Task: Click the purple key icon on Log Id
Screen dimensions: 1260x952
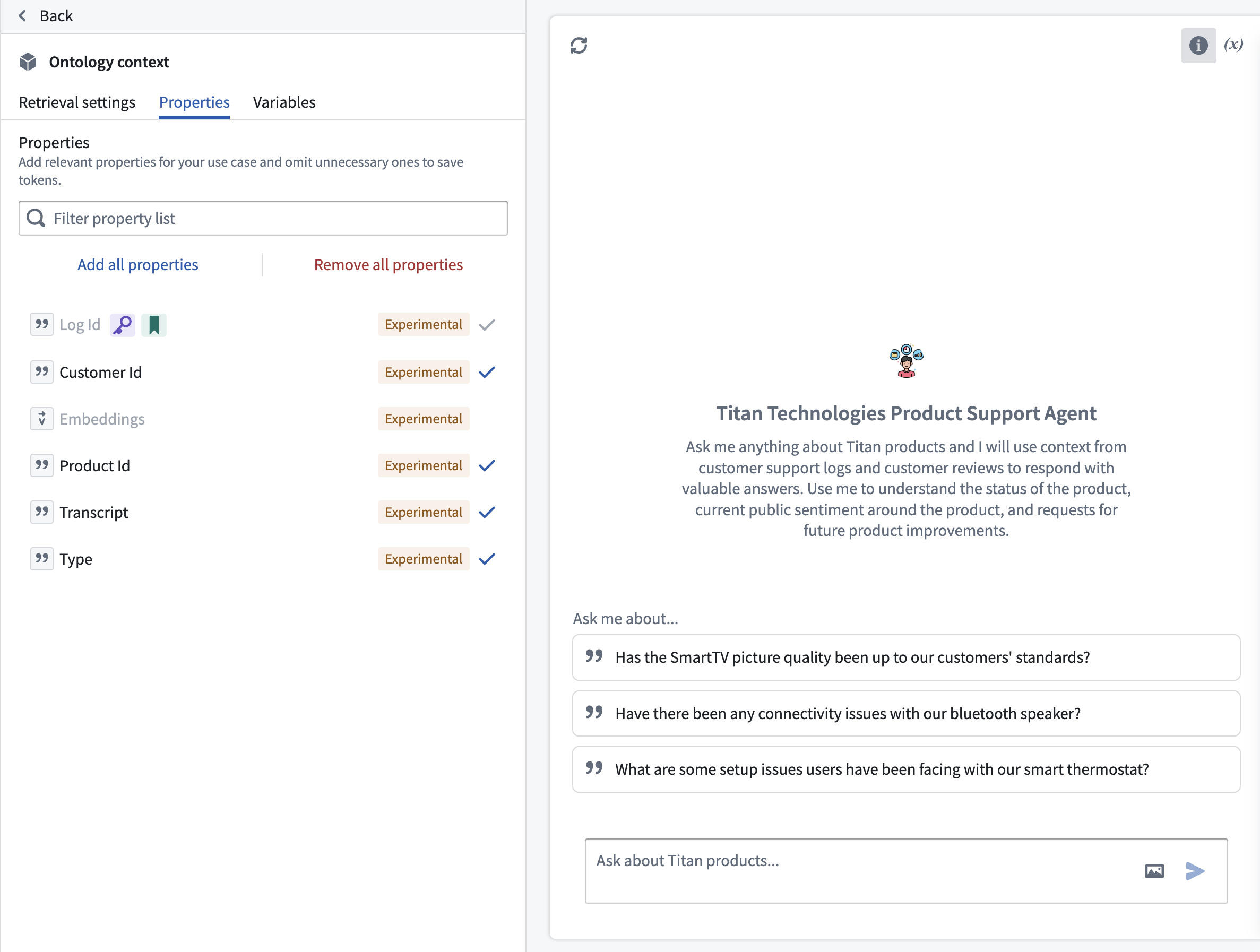Action: pyautogui.click(x=123, y=325)
